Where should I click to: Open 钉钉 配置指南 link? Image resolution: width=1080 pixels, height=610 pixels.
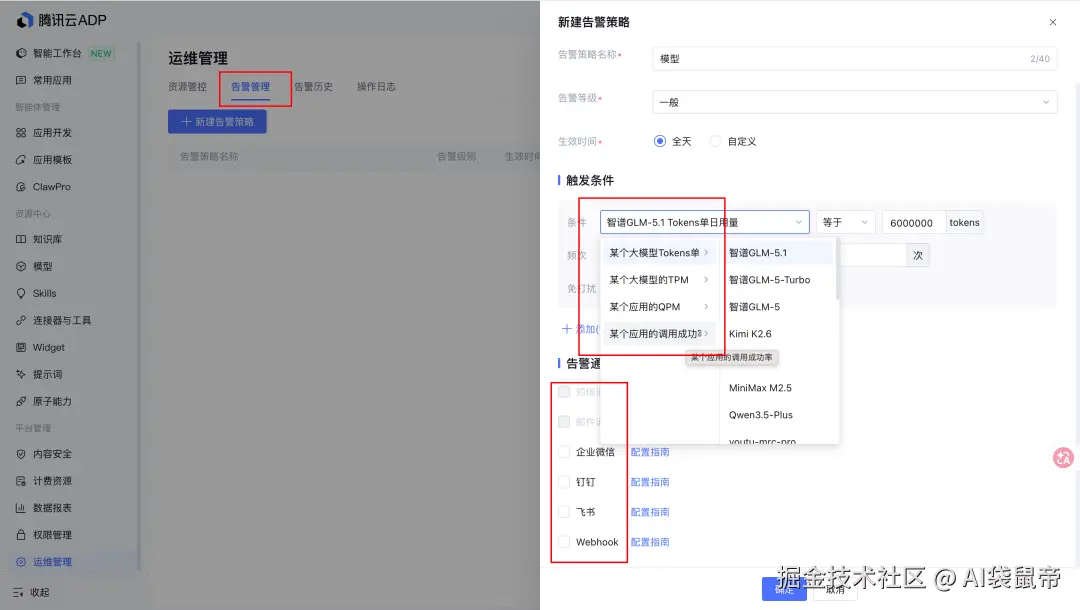650,482
